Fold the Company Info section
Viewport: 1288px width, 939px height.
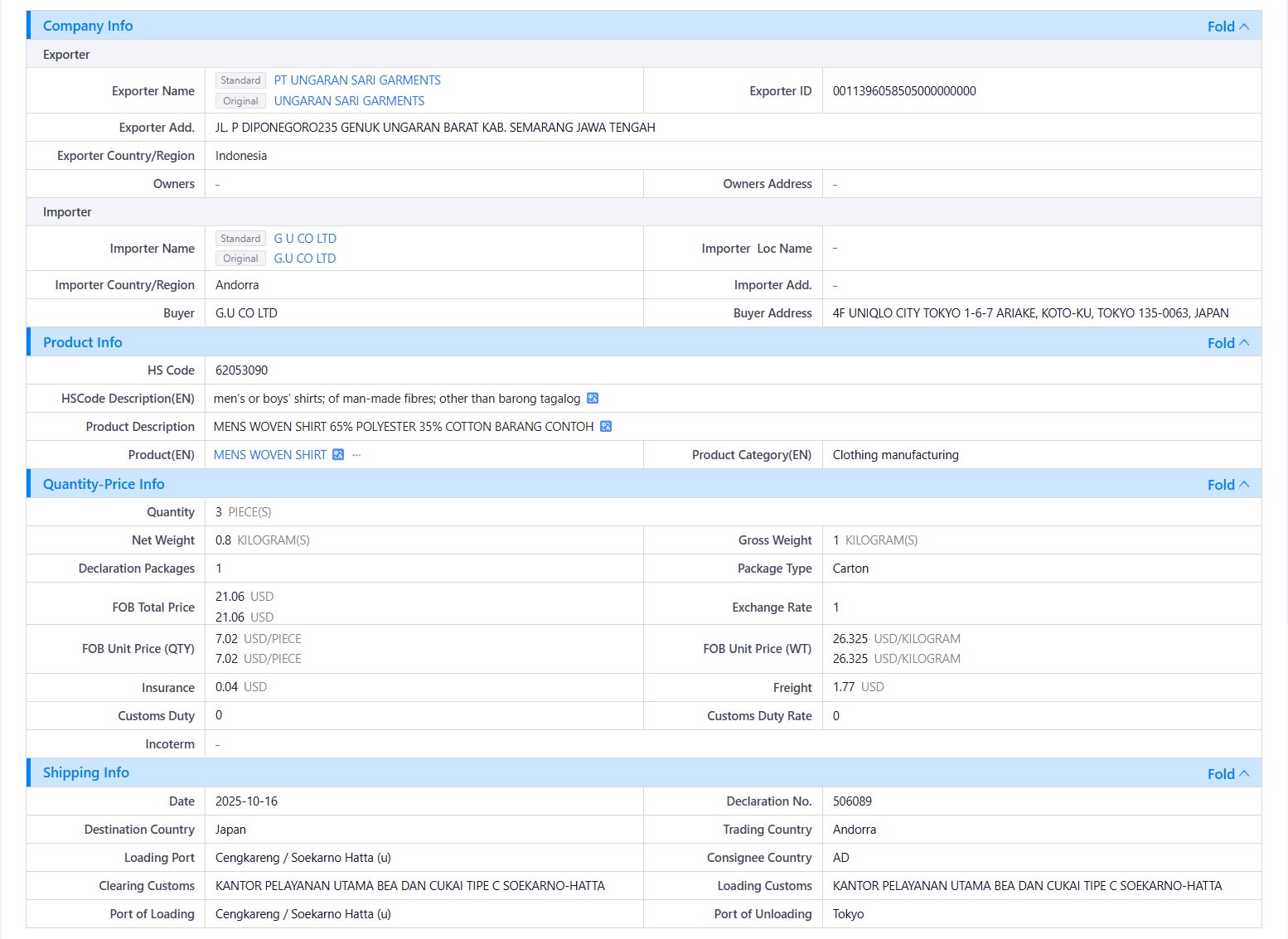pos(1227,27)
